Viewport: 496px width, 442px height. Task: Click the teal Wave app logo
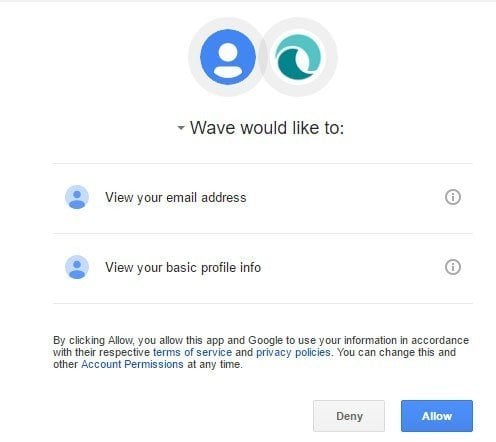pyautogui.click(x=298, y=57)
